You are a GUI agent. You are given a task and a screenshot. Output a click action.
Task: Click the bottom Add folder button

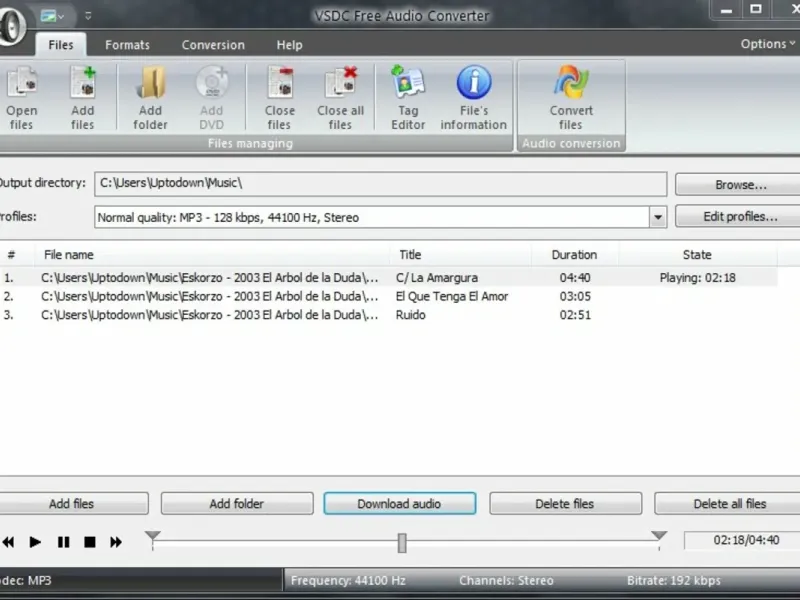coord(237,504)
